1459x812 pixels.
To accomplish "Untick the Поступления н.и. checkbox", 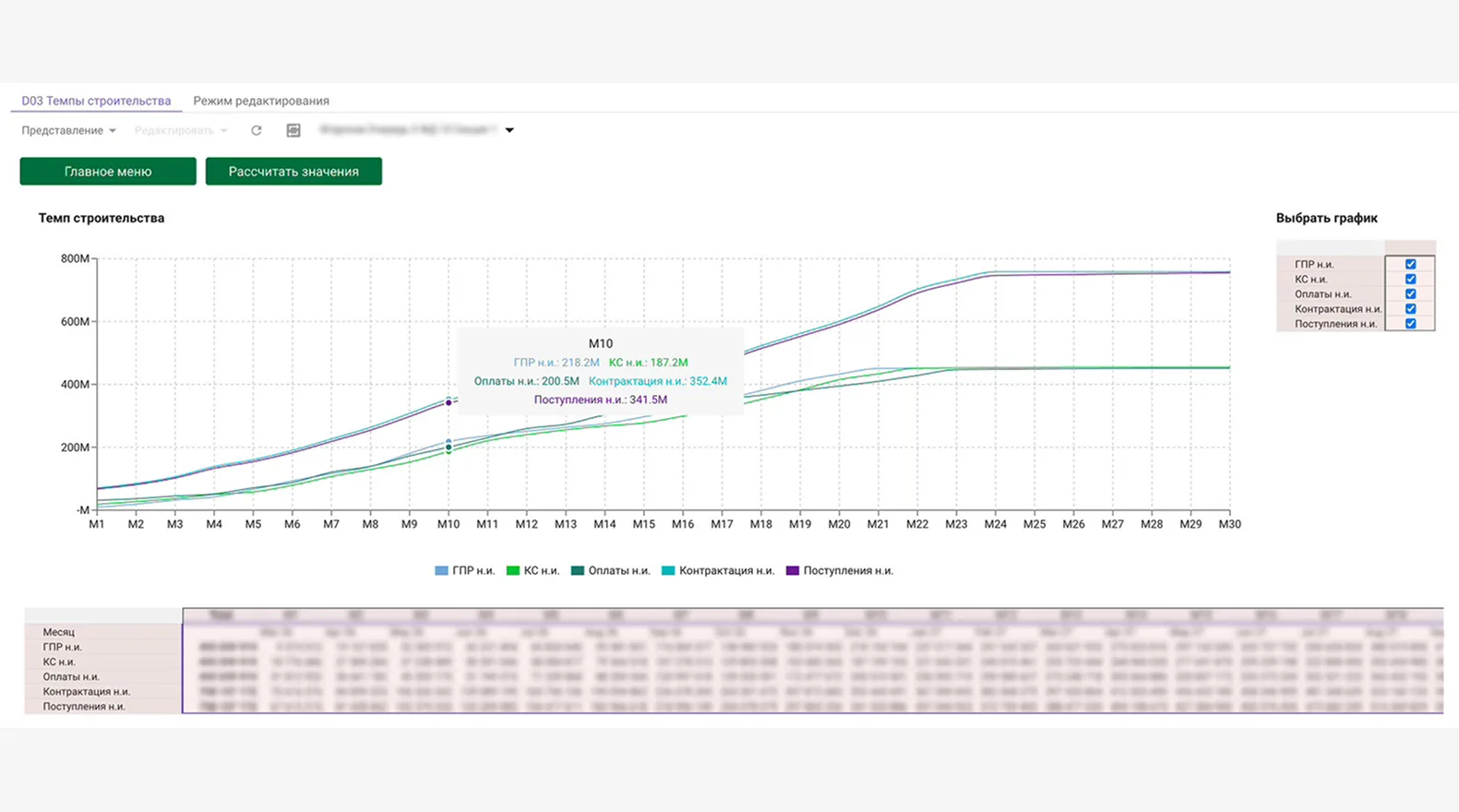I will click(x=1410, y=323).
